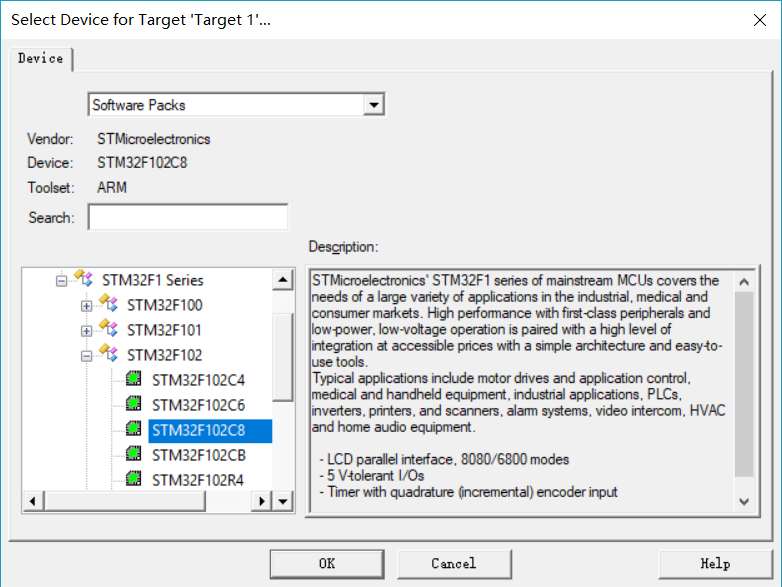Click the device tree scroll-up arrow

pos(283,279)
